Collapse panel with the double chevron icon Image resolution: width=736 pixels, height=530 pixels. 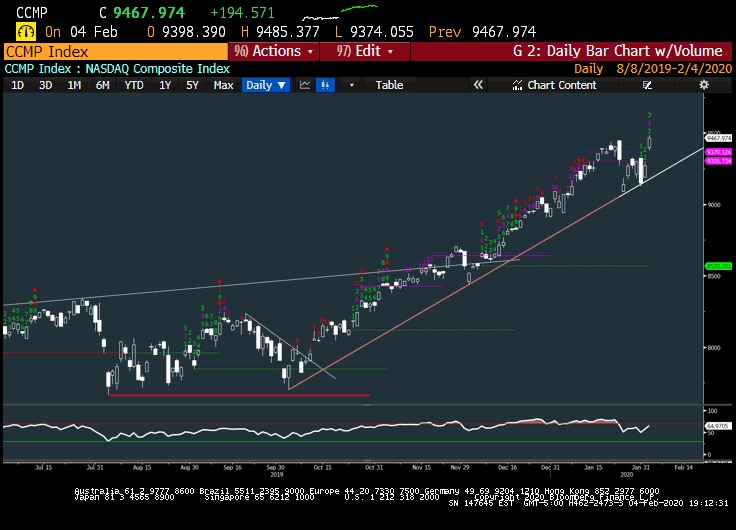[x=478, y=85]
